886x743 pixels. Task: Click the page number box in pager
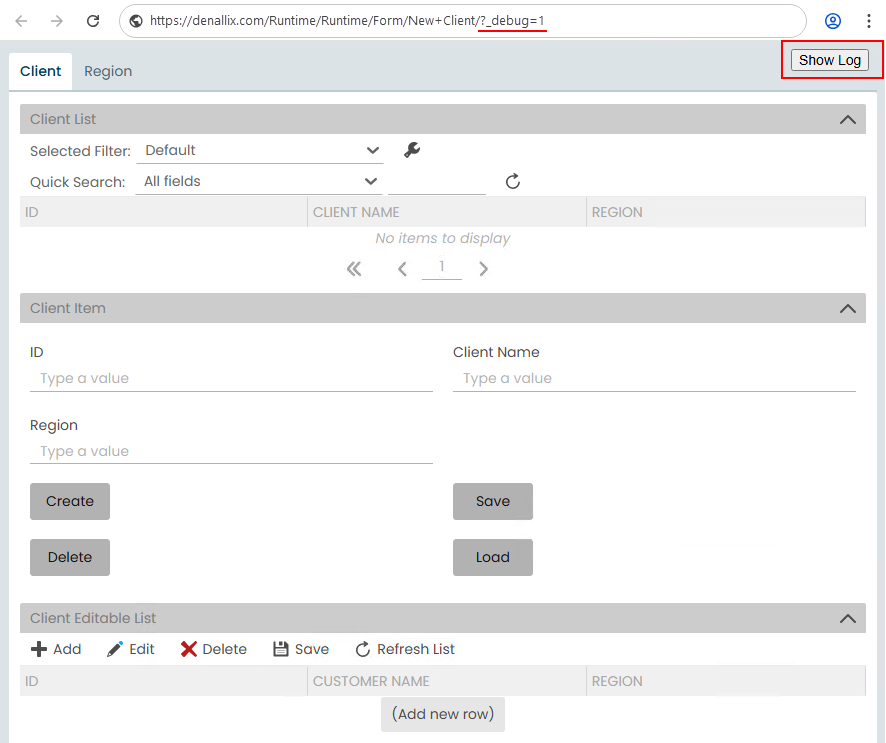click(x=442, y=267)
